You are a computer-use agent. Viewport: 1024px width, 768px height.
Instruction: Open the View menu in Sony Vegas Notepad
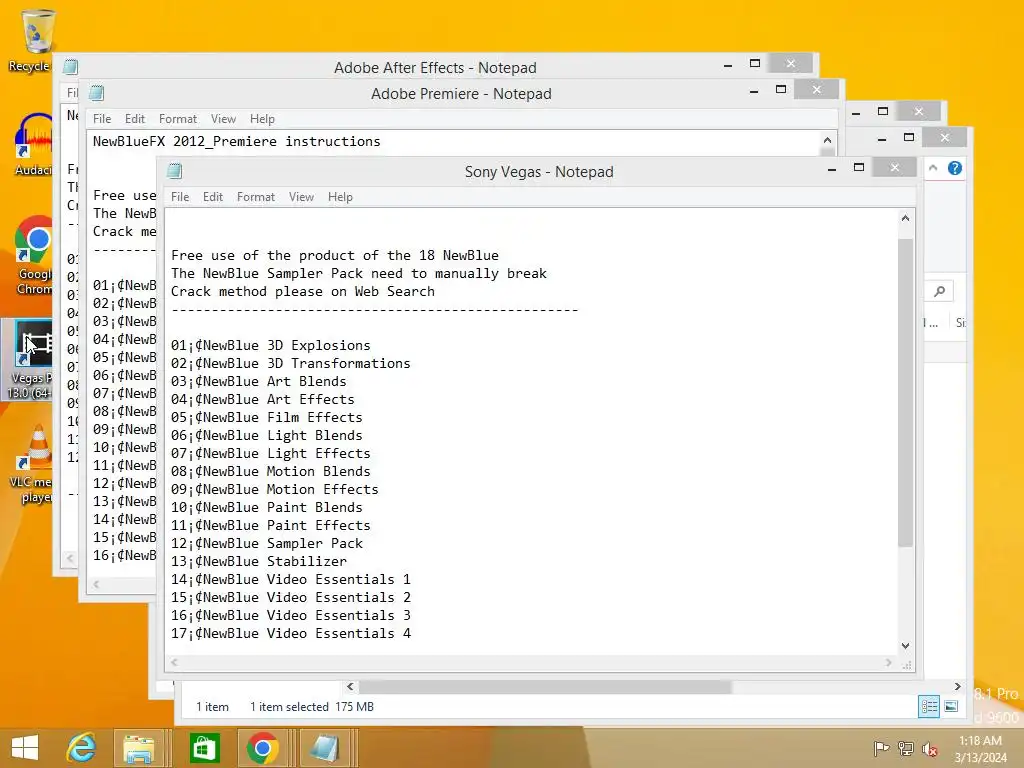(x=301, y=197)
